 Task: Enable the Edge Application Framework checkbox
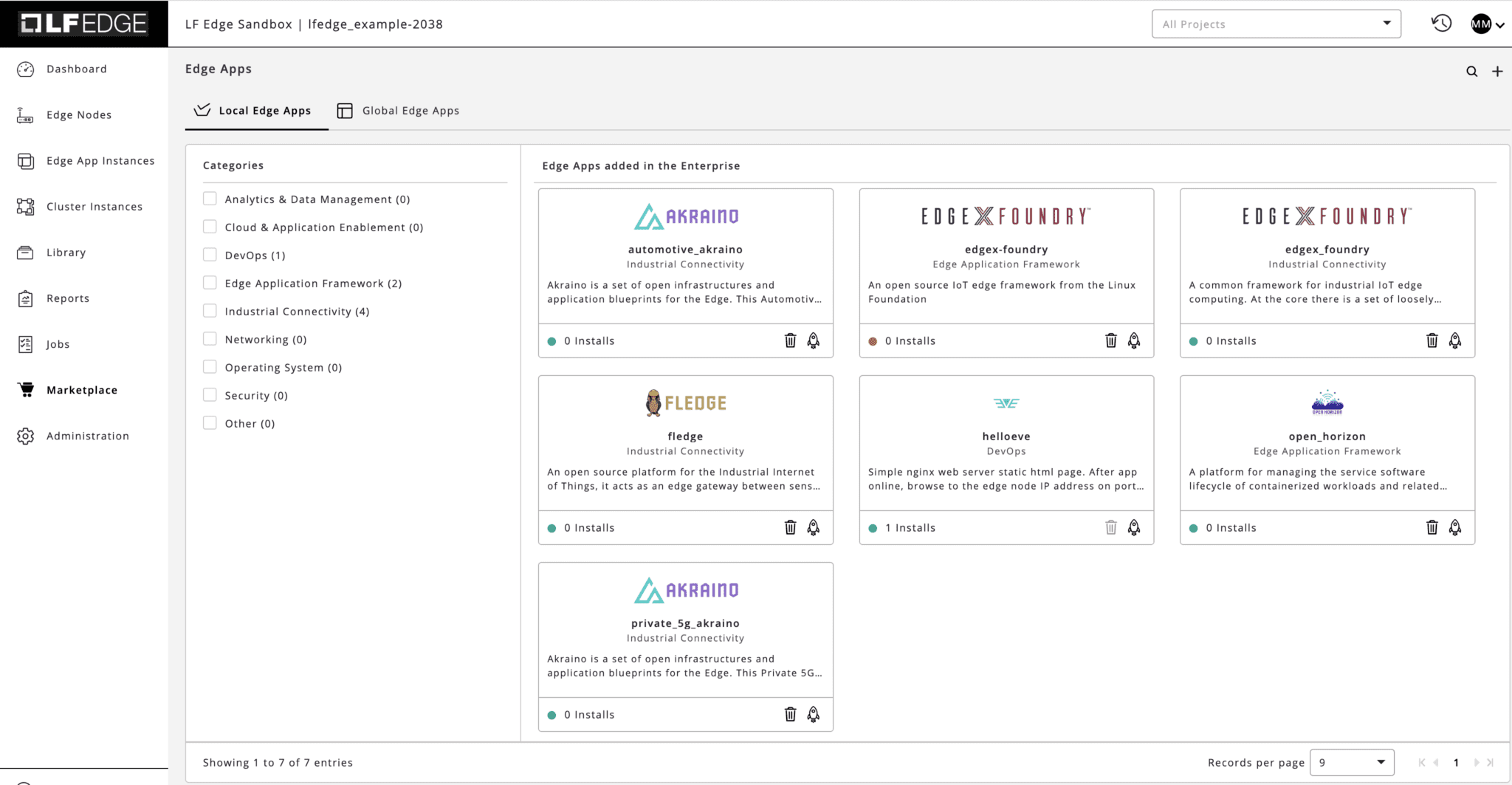[x=210, y=283]
